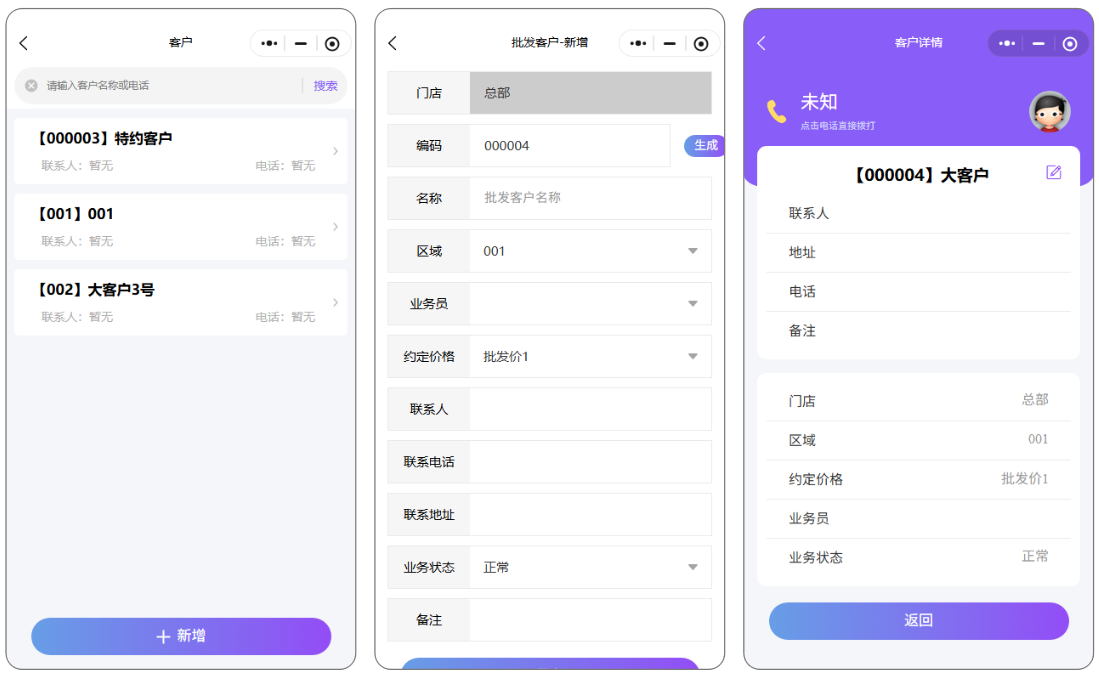Click the 搜索 search link

point(325,85)
